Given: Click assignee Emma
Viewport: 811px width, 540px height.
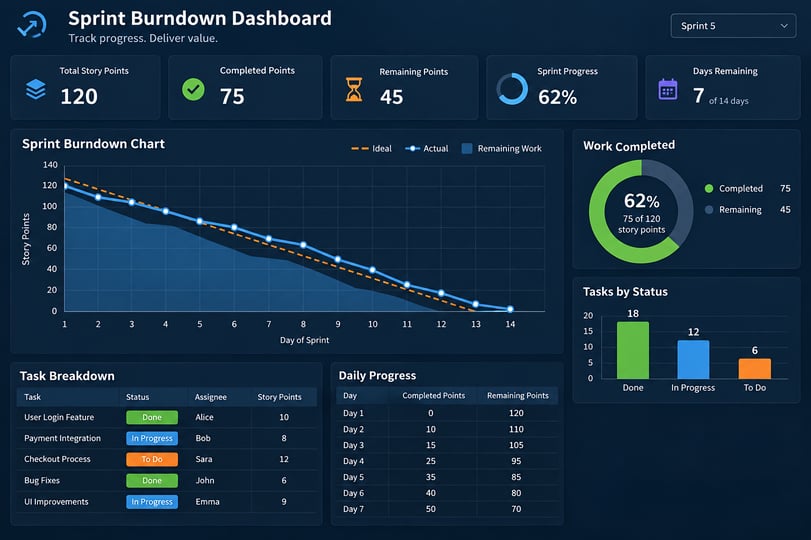Looking at the screenshot, I should coord(207,502).
